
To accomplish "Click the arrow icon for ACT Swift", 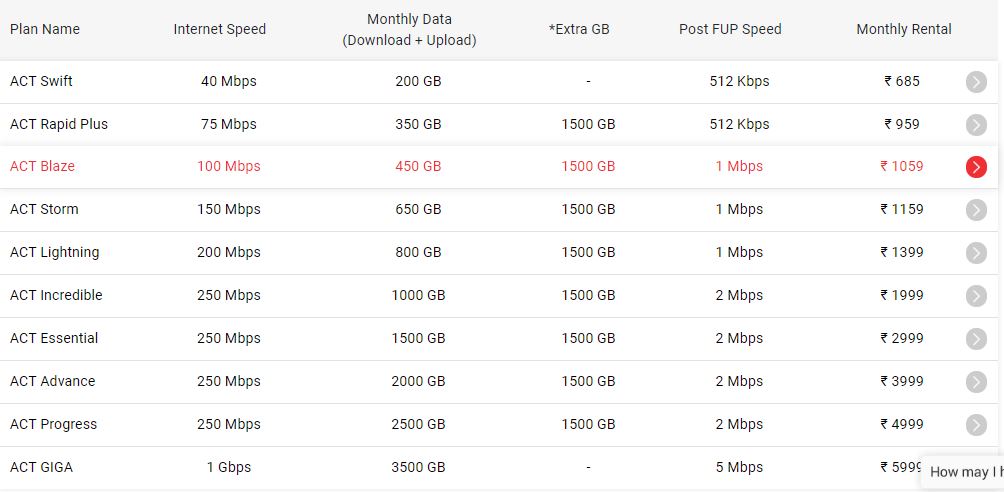I will tap(976, 82).
